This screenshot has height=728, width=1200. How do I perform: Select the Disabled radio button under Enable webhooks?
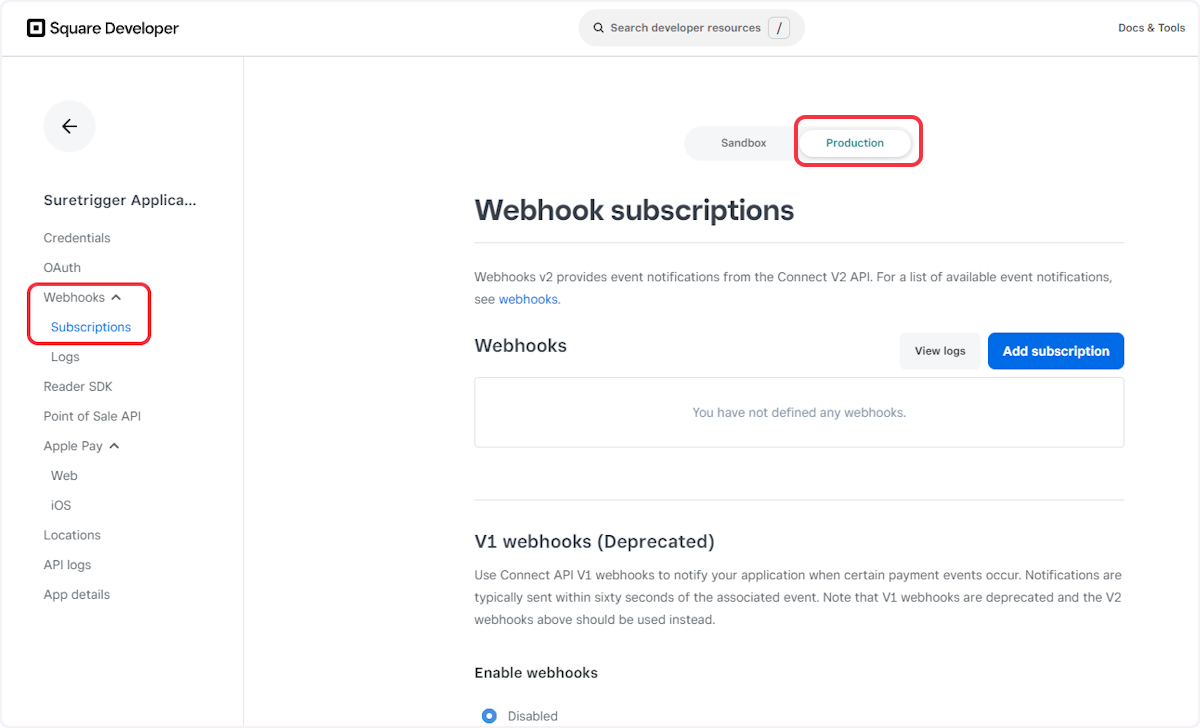click(489, 715)
